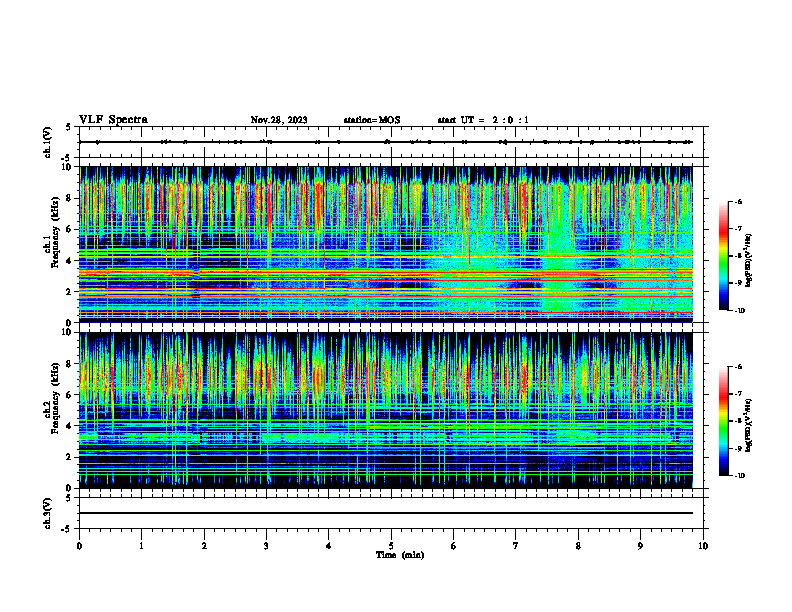Click the "-8" label on ch.1 colorbar
This screenshot has height=612, width=792.
pyautogui.click(x=738, y=256)
